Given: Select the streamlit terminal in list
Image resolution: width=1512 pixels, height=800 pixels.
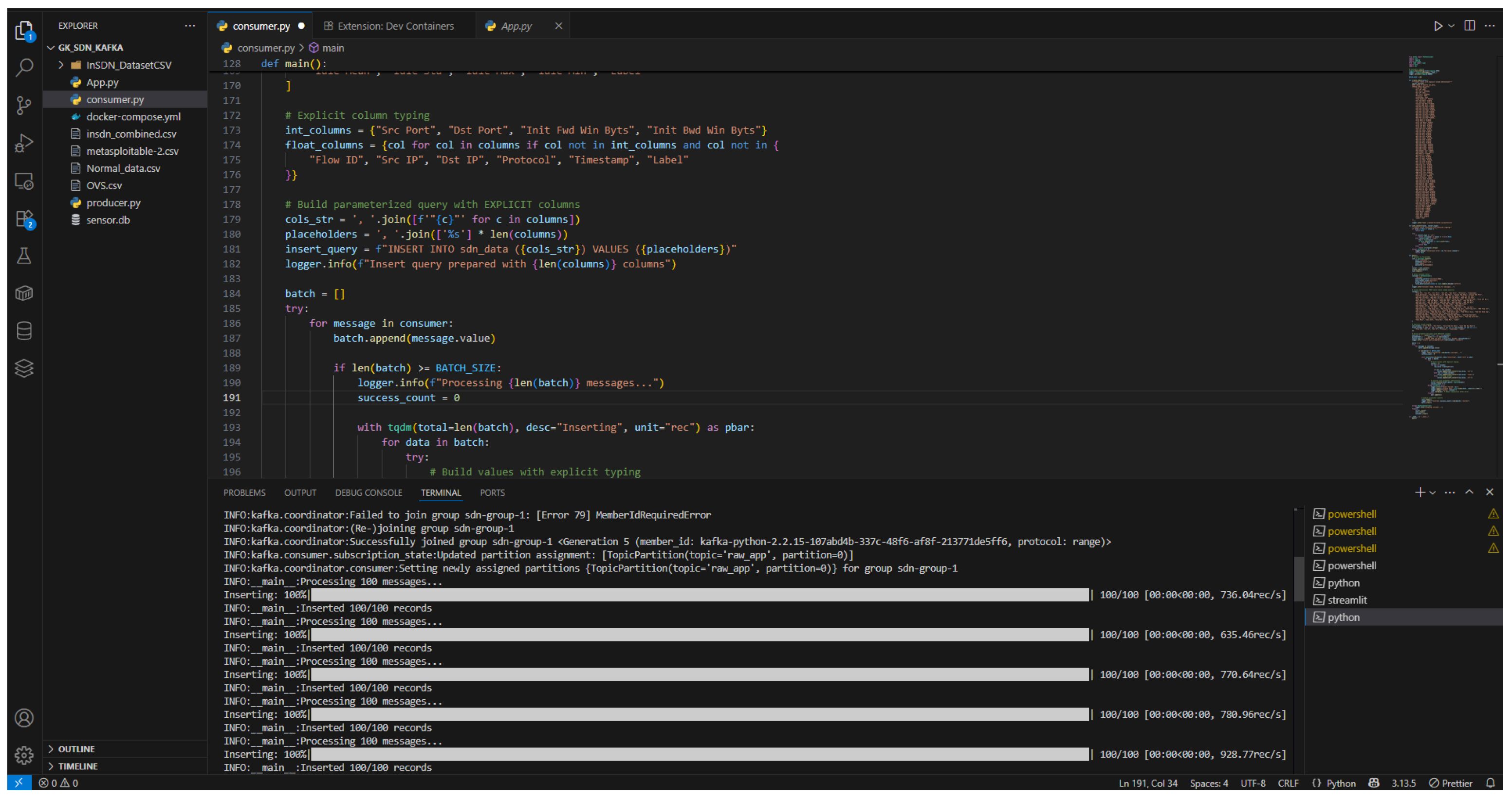Looking at the screenshot, I should [x=1347, y=600].
